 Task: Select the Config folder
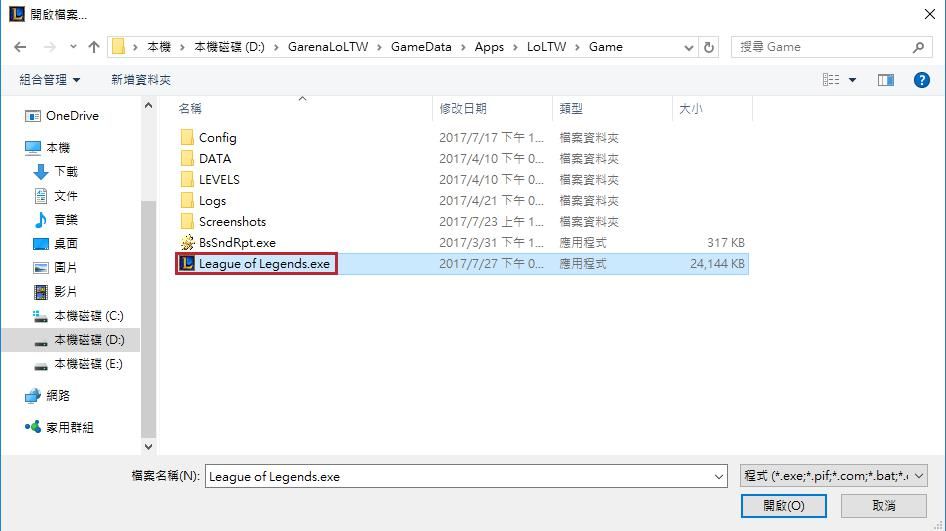tap(218, 138)
